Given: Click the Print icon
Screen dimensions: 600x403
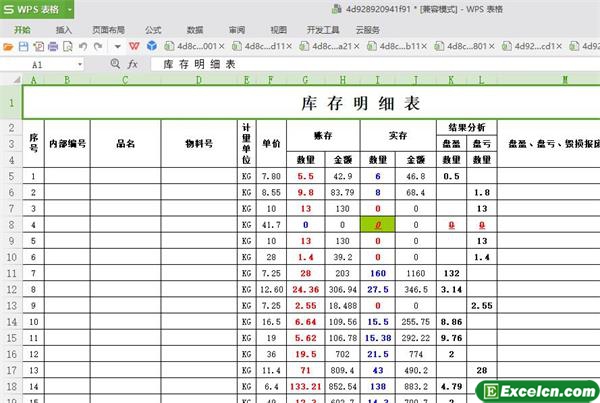Looking at the screenshot, I should (x=53, y=47).
